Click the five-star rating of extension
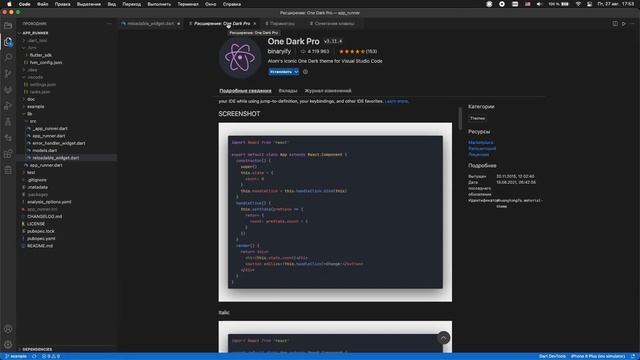This screenshot has width=640, height=360. coord(352,51)
